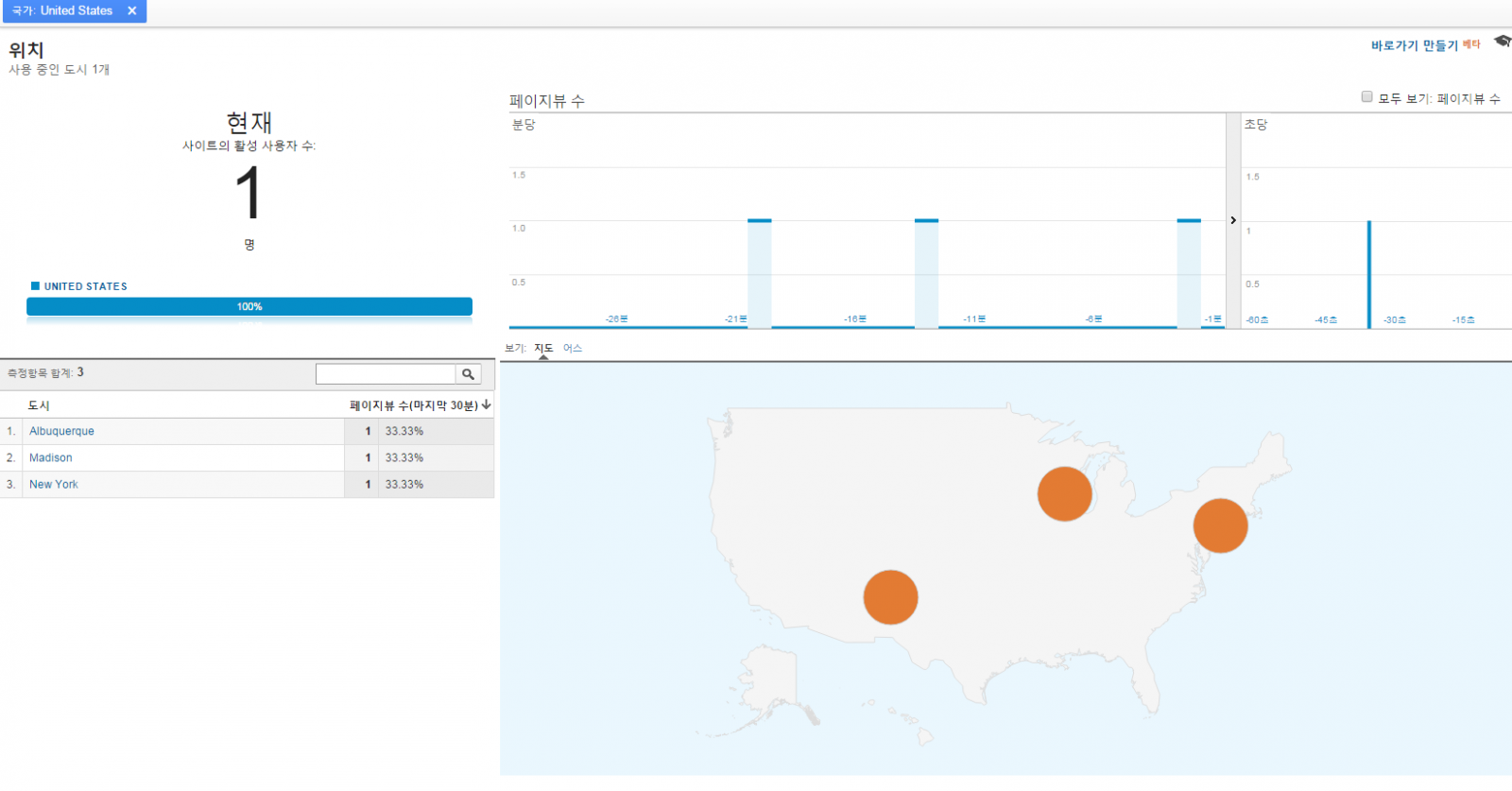Enable the 모두 보기: 페이지뷰 수 checkbox
The width and height of the screenshot is (1512, 791).
[x=1366, y=96]
